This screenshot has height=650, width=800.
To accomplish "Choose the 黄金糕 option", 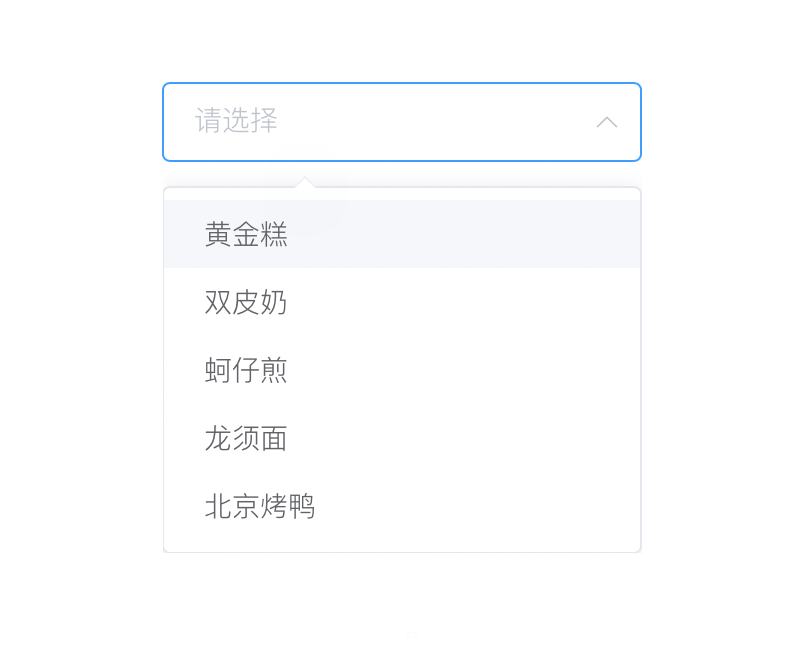I will click(x=246, y=234).
